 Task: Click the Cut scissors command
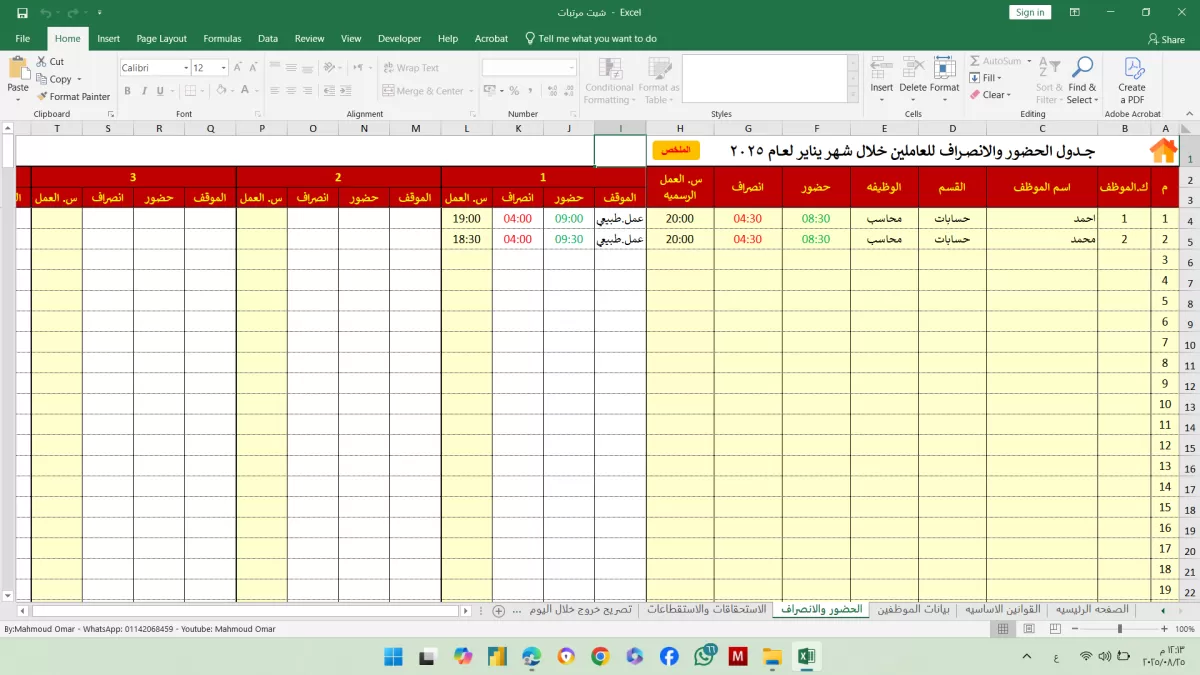coord(50,62)
